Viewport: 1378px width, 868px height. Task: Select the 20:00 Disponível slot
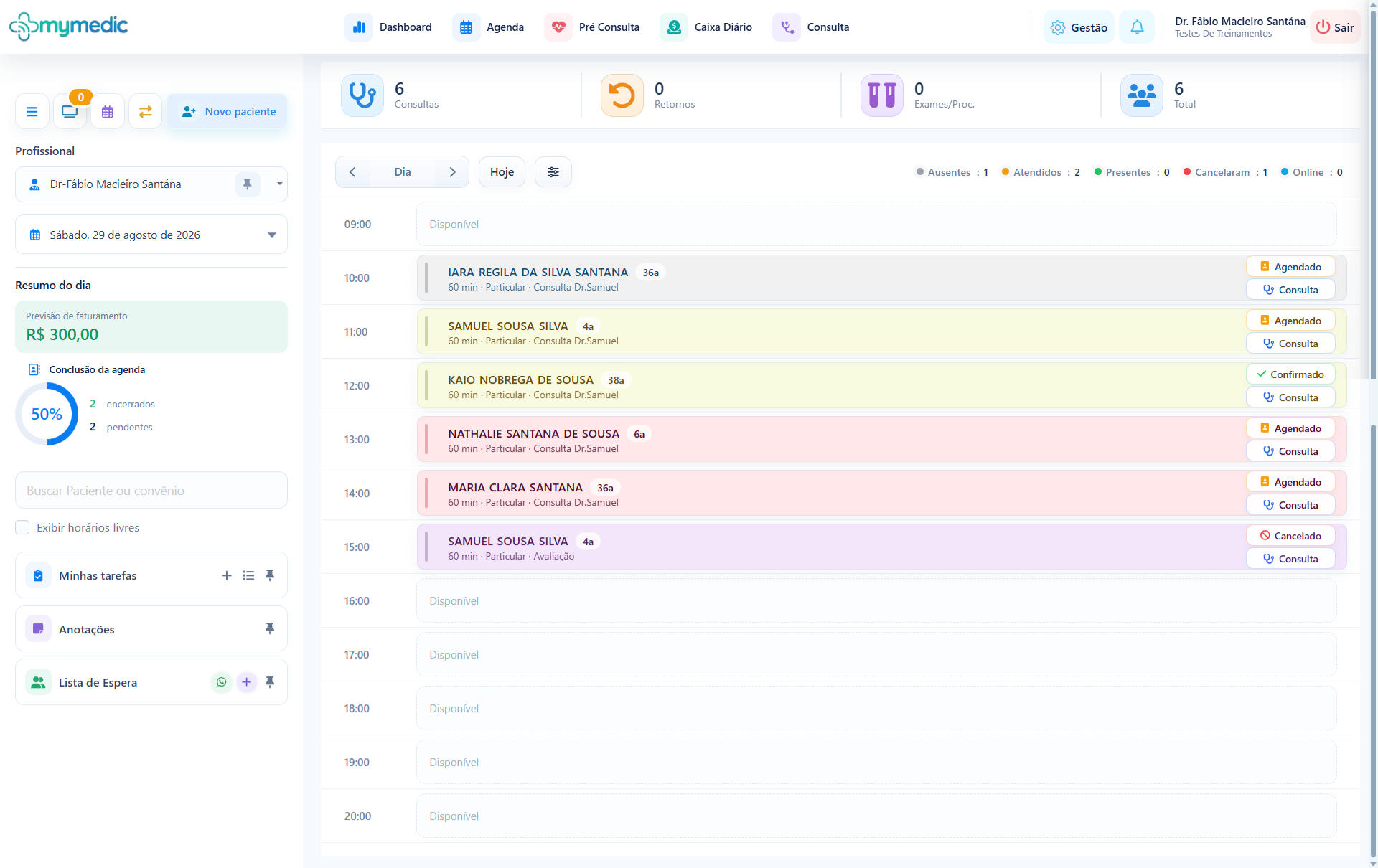876,816
